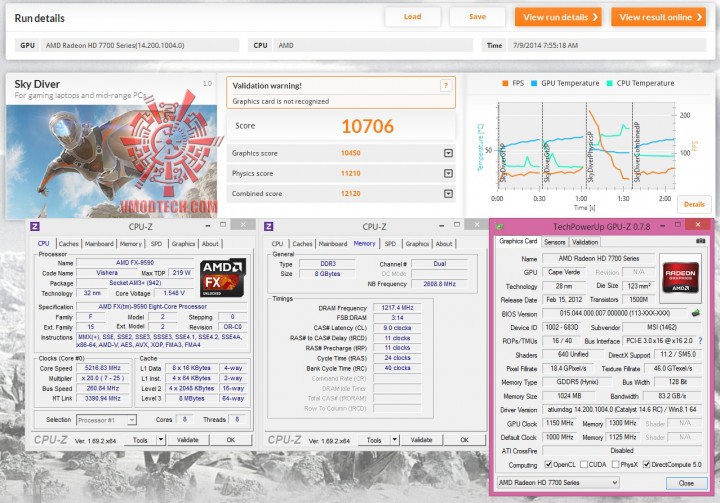Expand the Graphics score row

pyautogui.click(x=449, y=153)
